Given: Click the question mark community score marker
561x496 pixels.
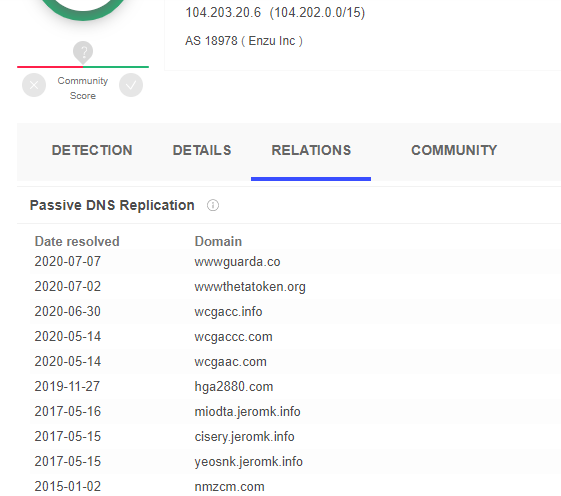Looking at the screenshot, I should coord(83,52).
